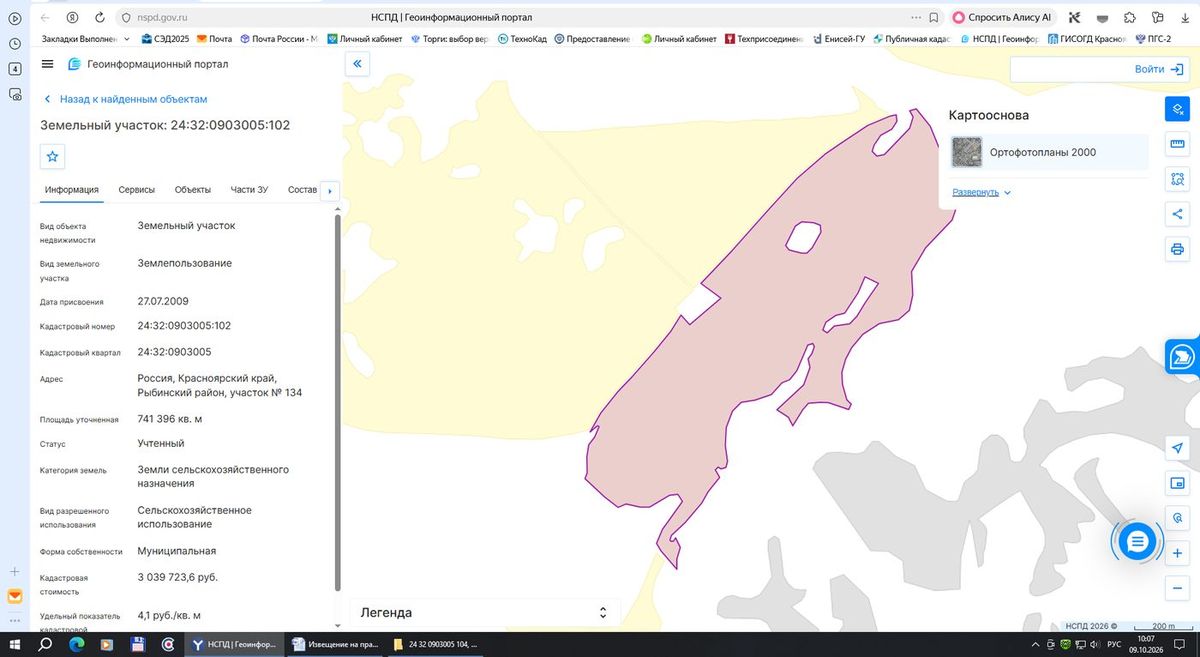
Task: Show more tabs with the right arrow
Action: 329,190
